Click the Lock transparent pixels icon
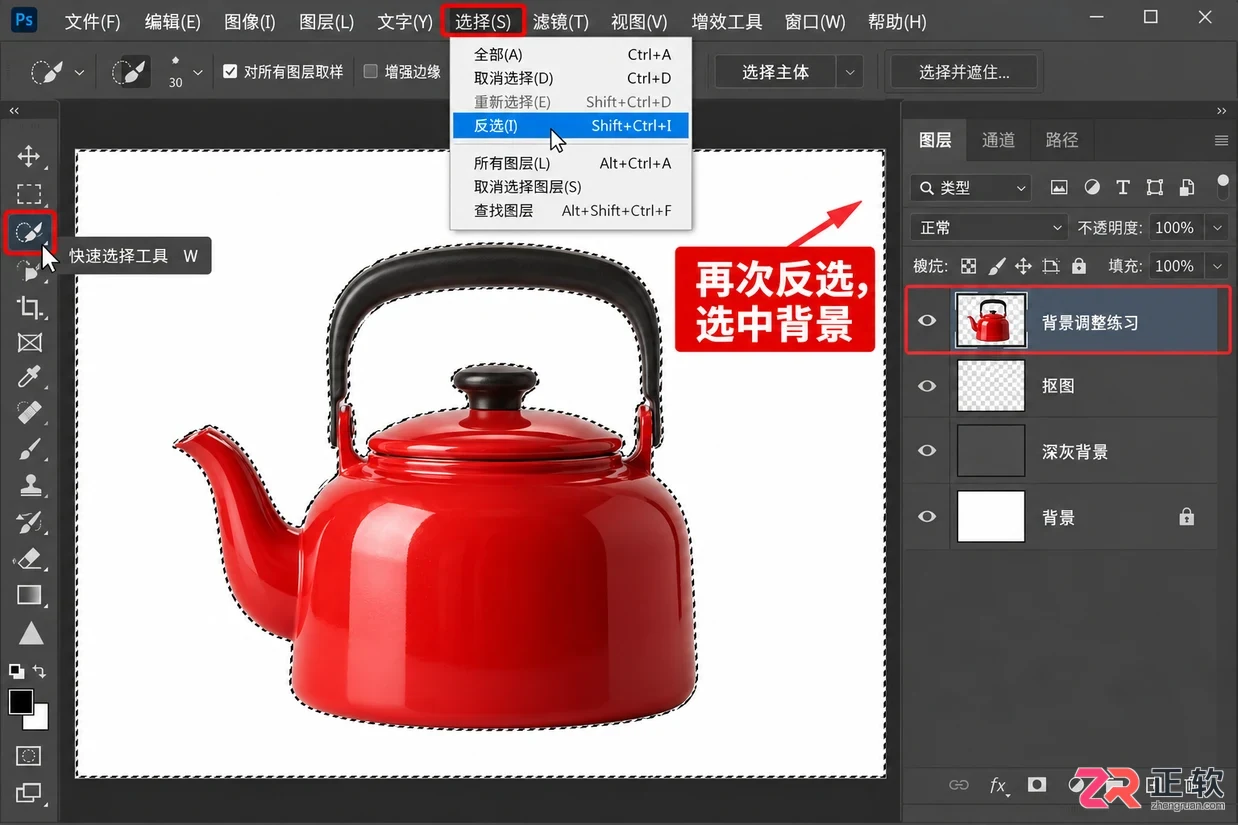This screenshot has width=1238, height=825. point(968,266)
